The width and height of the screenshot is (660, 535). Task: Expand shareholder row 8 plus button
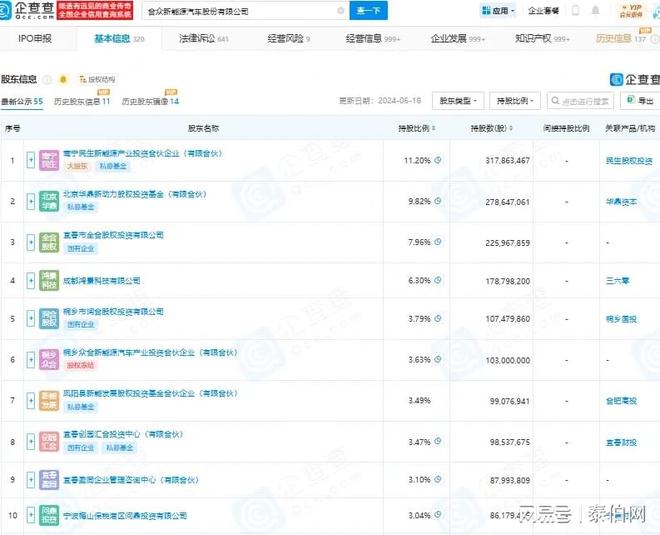[x=31, y=442]
